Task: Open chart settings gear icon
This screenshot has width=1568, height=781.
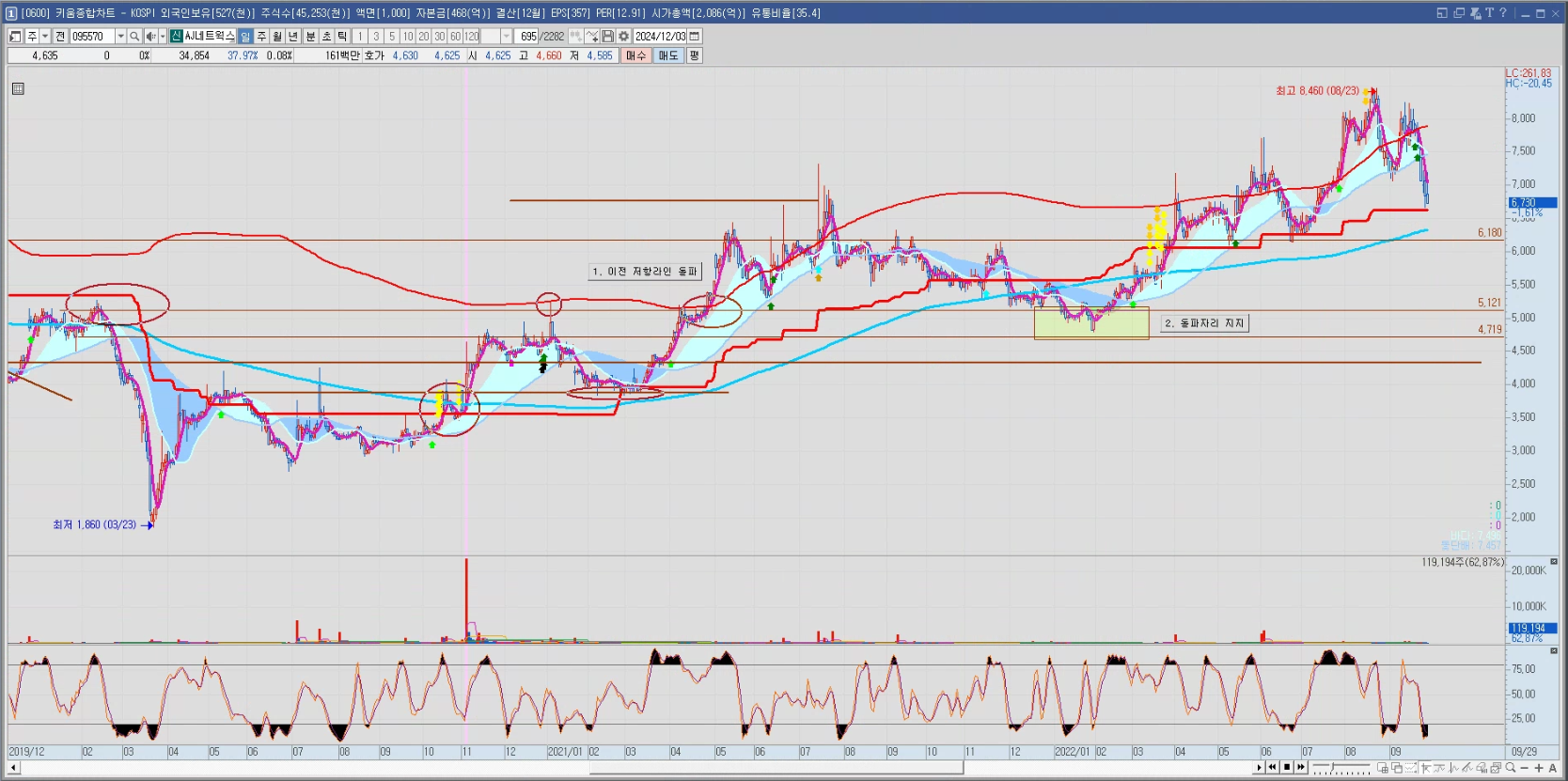Action: pyautogui.click(x=623, y=36)
